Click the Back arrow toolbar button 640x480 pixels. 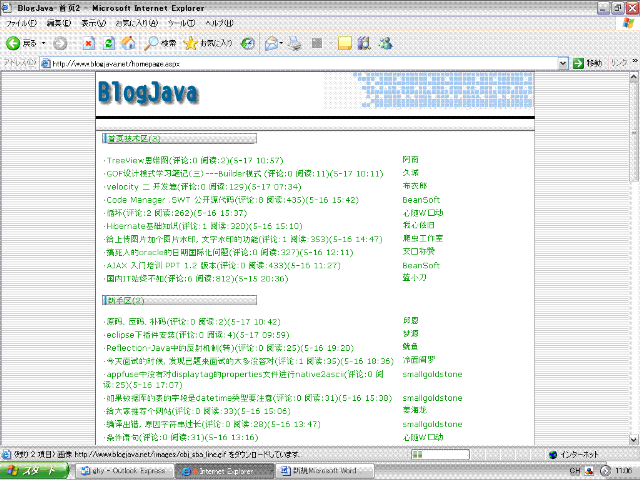[13, 43]
